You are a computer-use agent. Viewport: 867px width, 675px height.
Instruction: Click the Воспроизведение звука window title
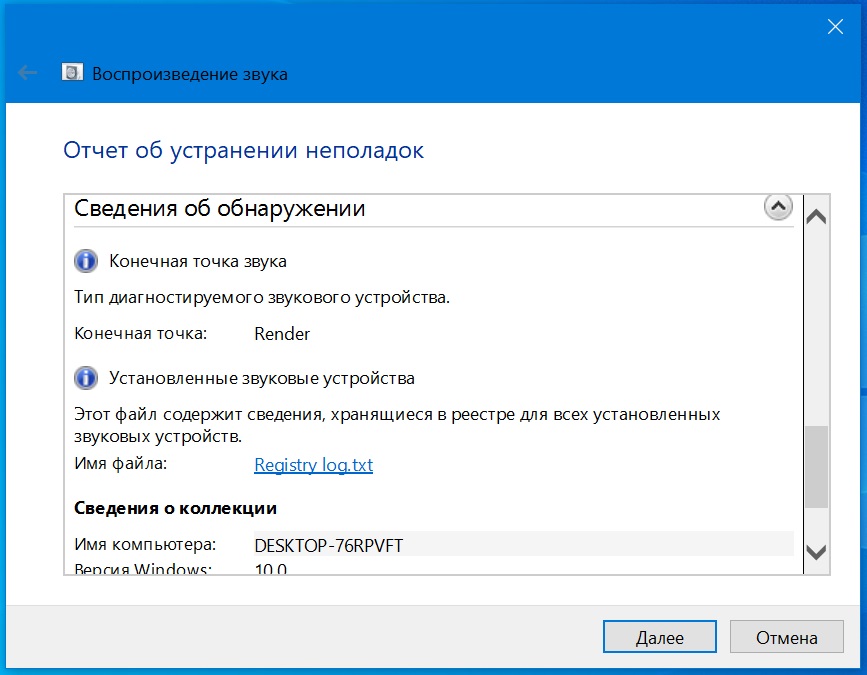[190, 74]
